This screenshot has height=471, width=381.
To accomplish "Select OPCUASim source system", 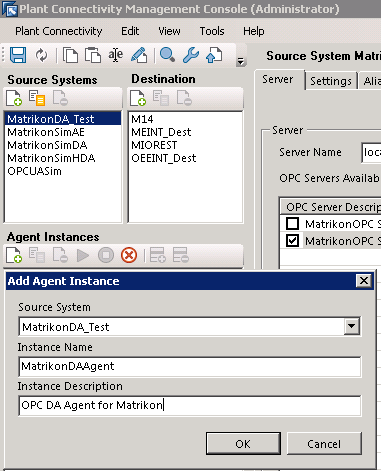I will point(63,171).
